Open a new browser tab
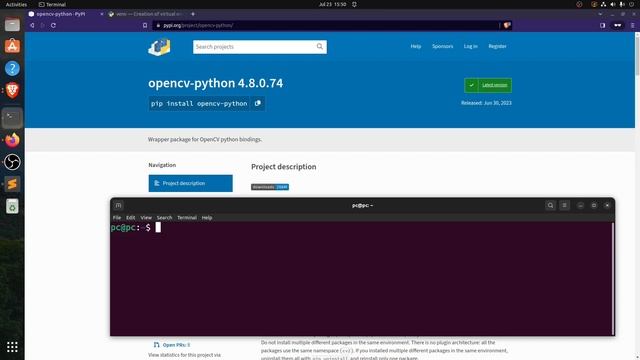The width and height of the screenshot is (640, 360). click(x=193, y=14)
